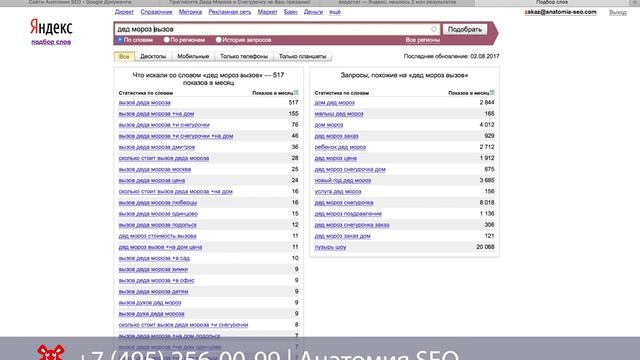Image resolution: width=640 pixels, height=360 pixels.
Task: Open the similar query дед мороз заказ
Action: tap(336, 136)
